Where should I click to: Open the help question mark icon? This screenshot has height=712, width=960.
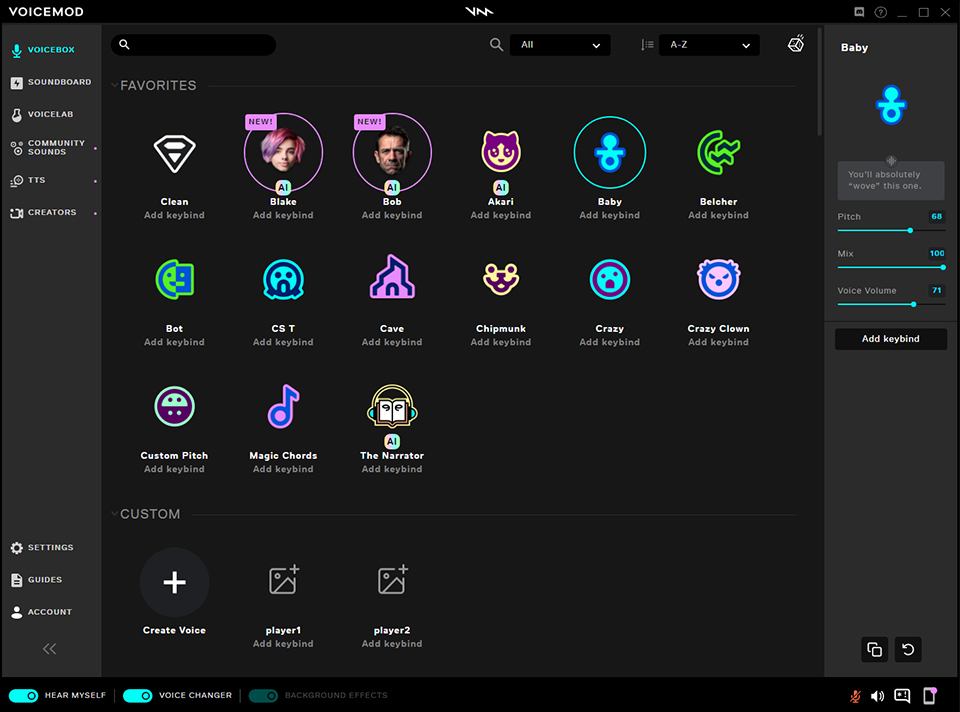[x=880, y=12]
